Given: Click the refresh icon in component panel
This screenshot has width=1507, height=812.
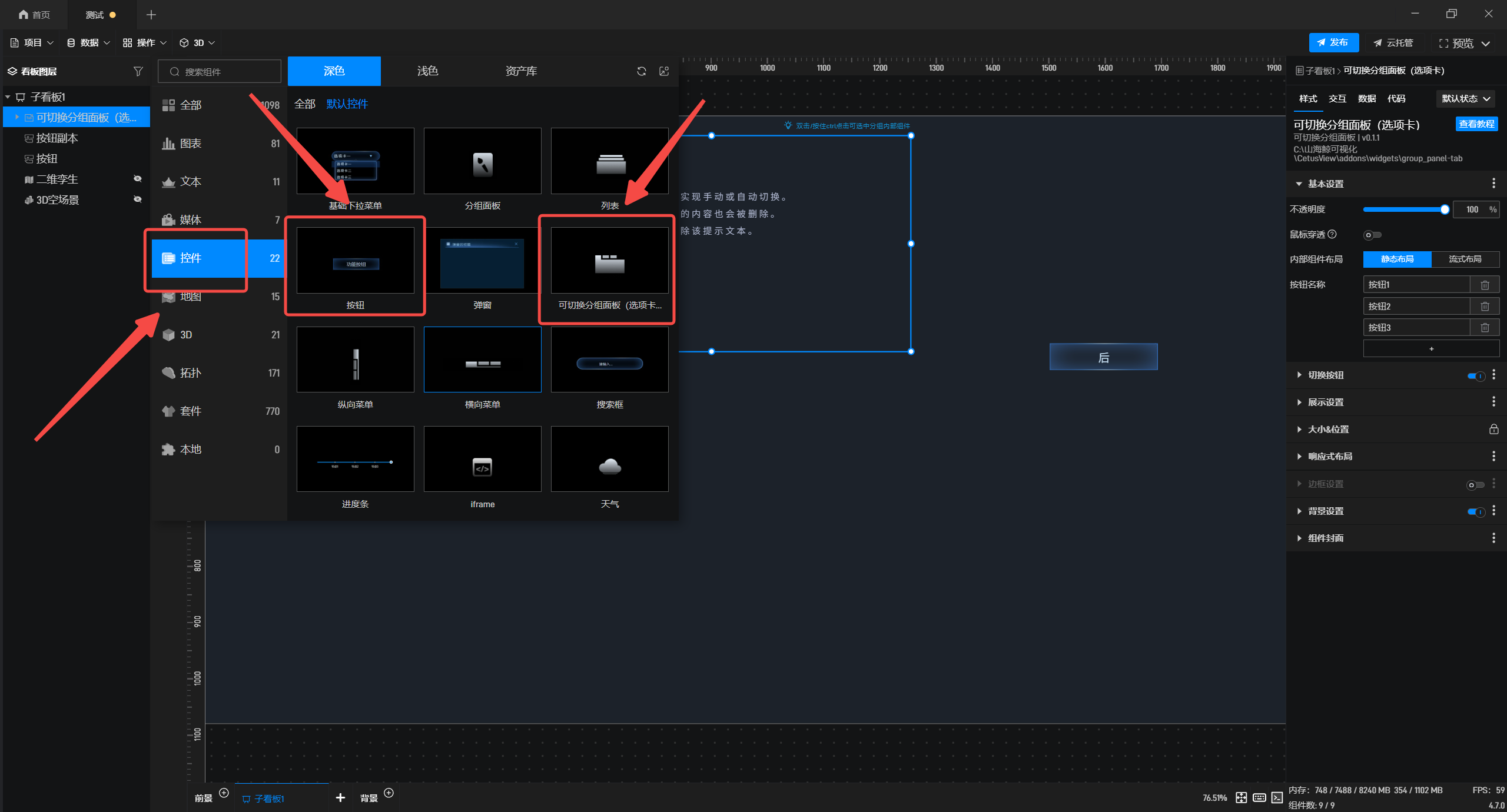Looking at the screenshot, I should 641,71.
